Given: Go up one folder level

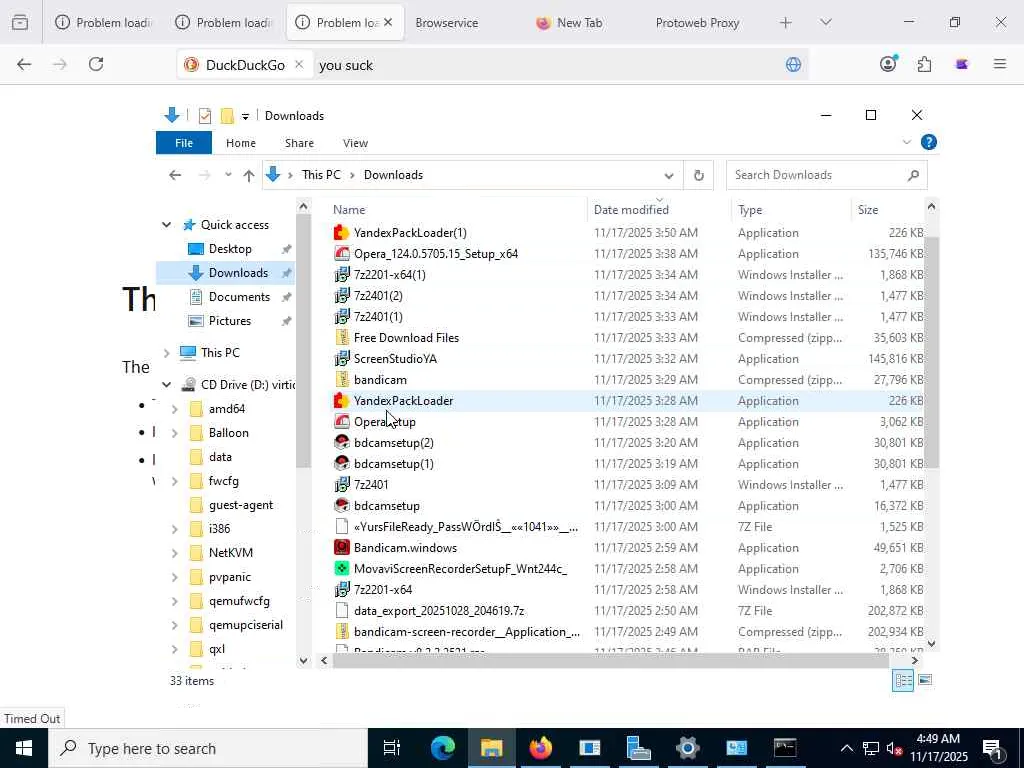Looking at the screenshot, I should 248,175.
